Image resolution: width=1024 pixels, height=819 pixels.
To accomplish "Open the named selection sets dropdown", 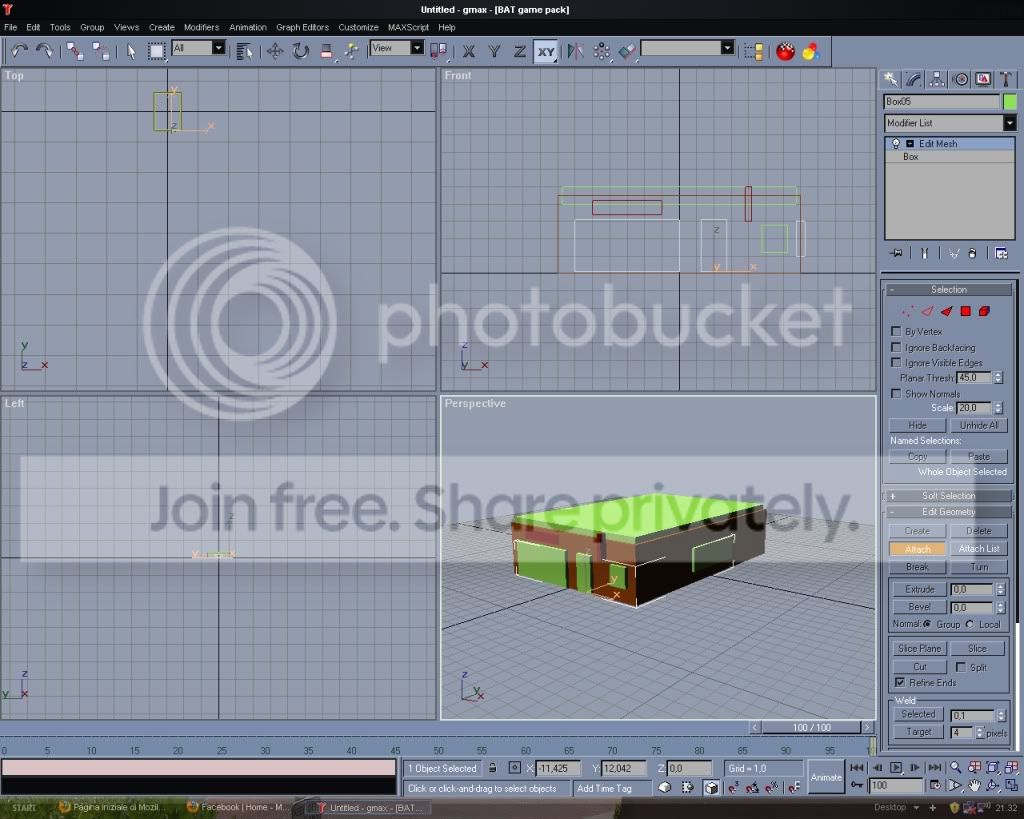I will tap(728, 48).
